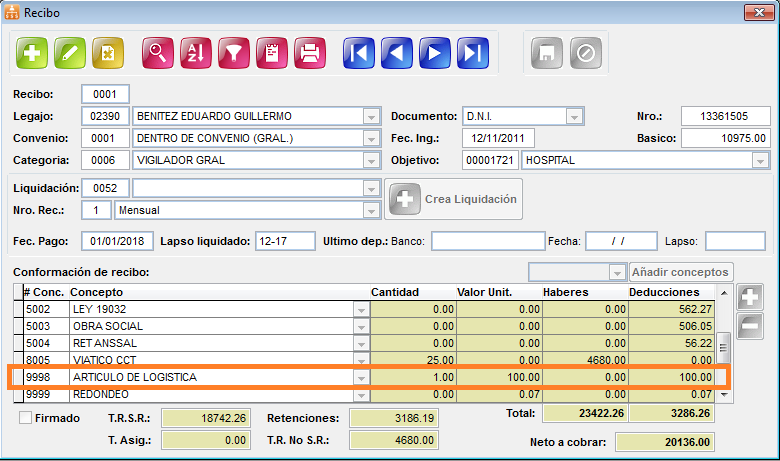
Task: Click concept grid scrollbar up arrow
Action: [x=724, y=293]
